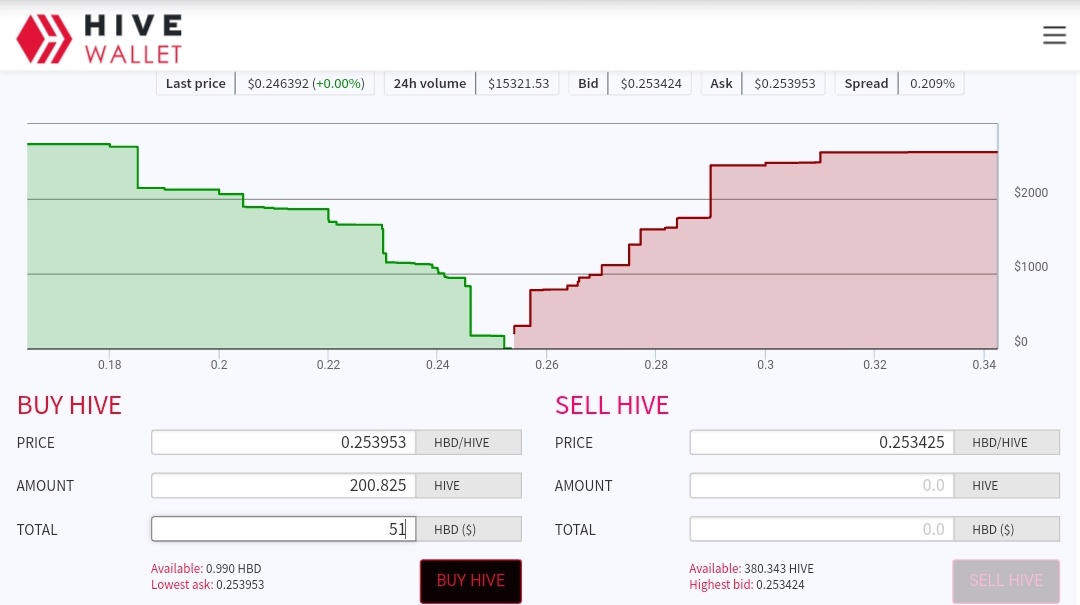The image size is (1080, 605).
Task: Click the HBD ($) unit on Sell total
Action: coord(1007,529)
